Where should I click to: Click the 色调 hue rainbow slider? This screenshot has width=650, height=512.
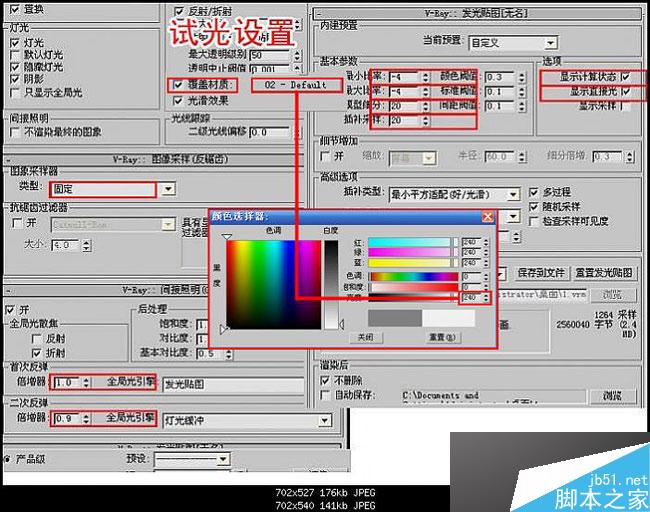tap(414, 277)
